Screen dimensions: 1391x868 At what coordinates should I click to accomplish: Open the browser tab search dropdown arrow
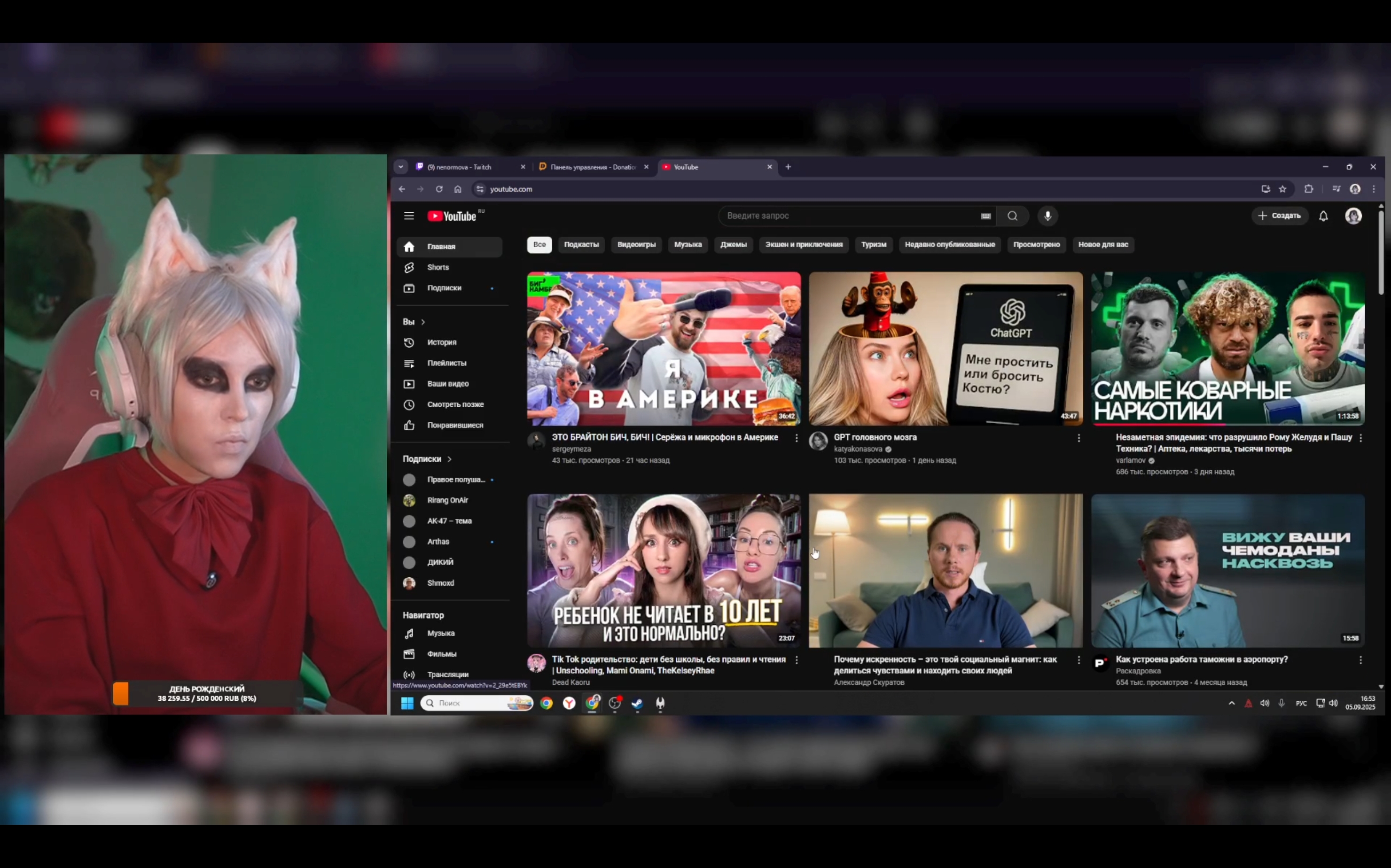pyautogui.click(x=401, y=167)
